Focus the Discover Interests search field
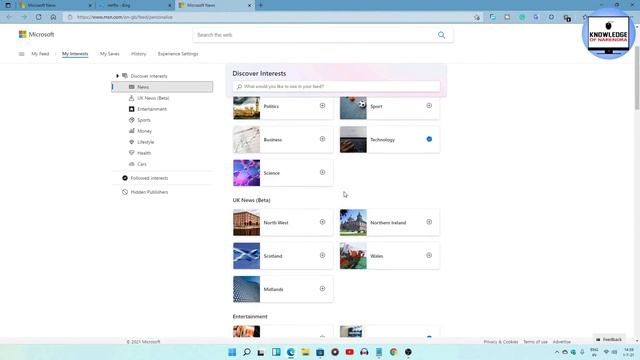This screenshot has width=640, height=360. click(336, 87)
